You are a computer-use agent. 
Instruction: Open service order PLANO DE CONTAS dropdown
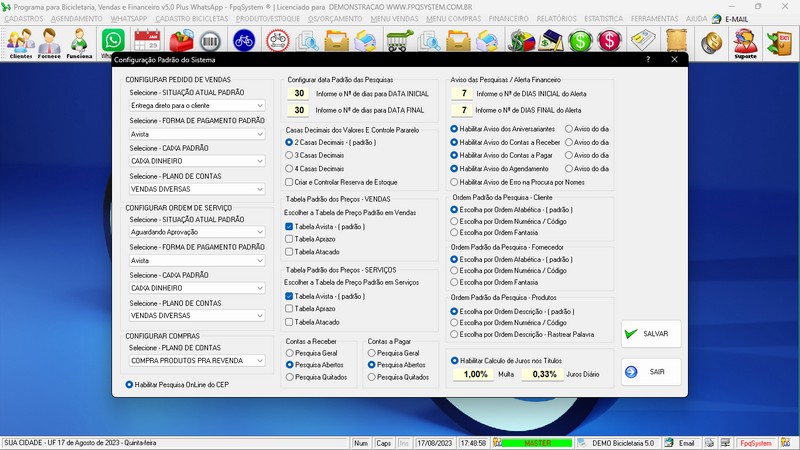click(x=197, y=315)
